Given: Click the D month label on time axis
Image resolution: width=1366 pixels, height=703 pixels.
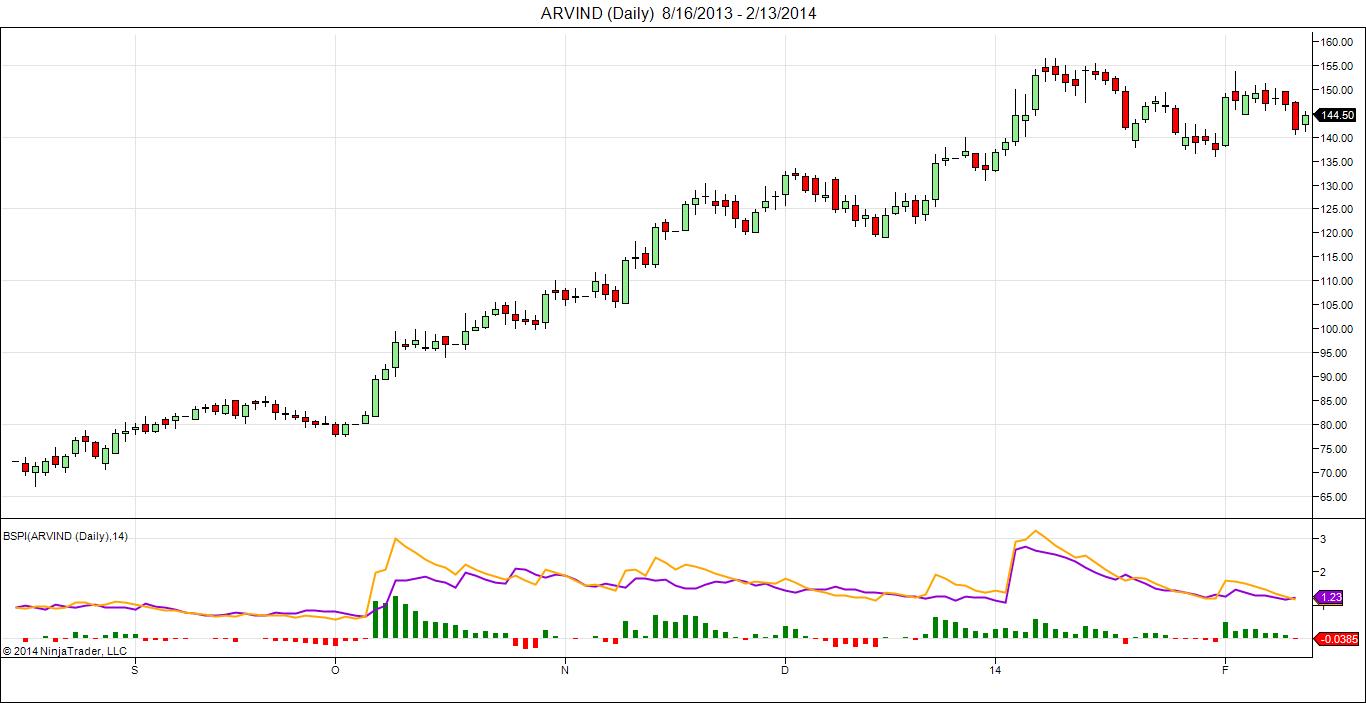Looking at the screenshot, I should pyautogui.click(x=785, y=670).
